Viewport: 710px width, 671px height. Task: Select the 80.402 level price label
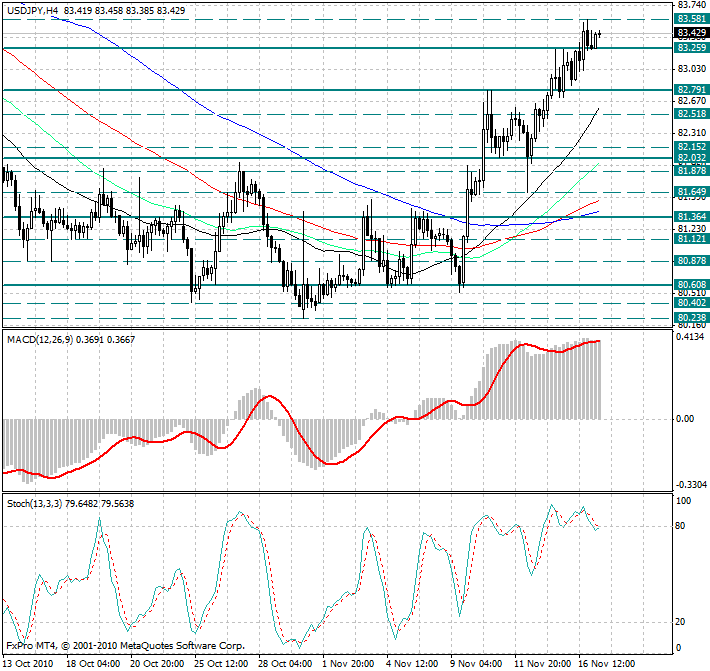click(691, 303)
